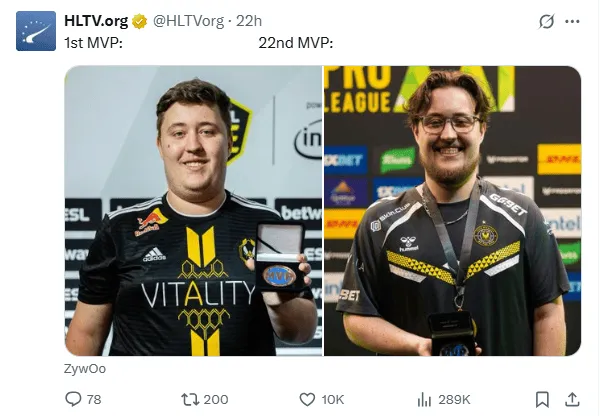Click the 78 replies count

point(94,400)
